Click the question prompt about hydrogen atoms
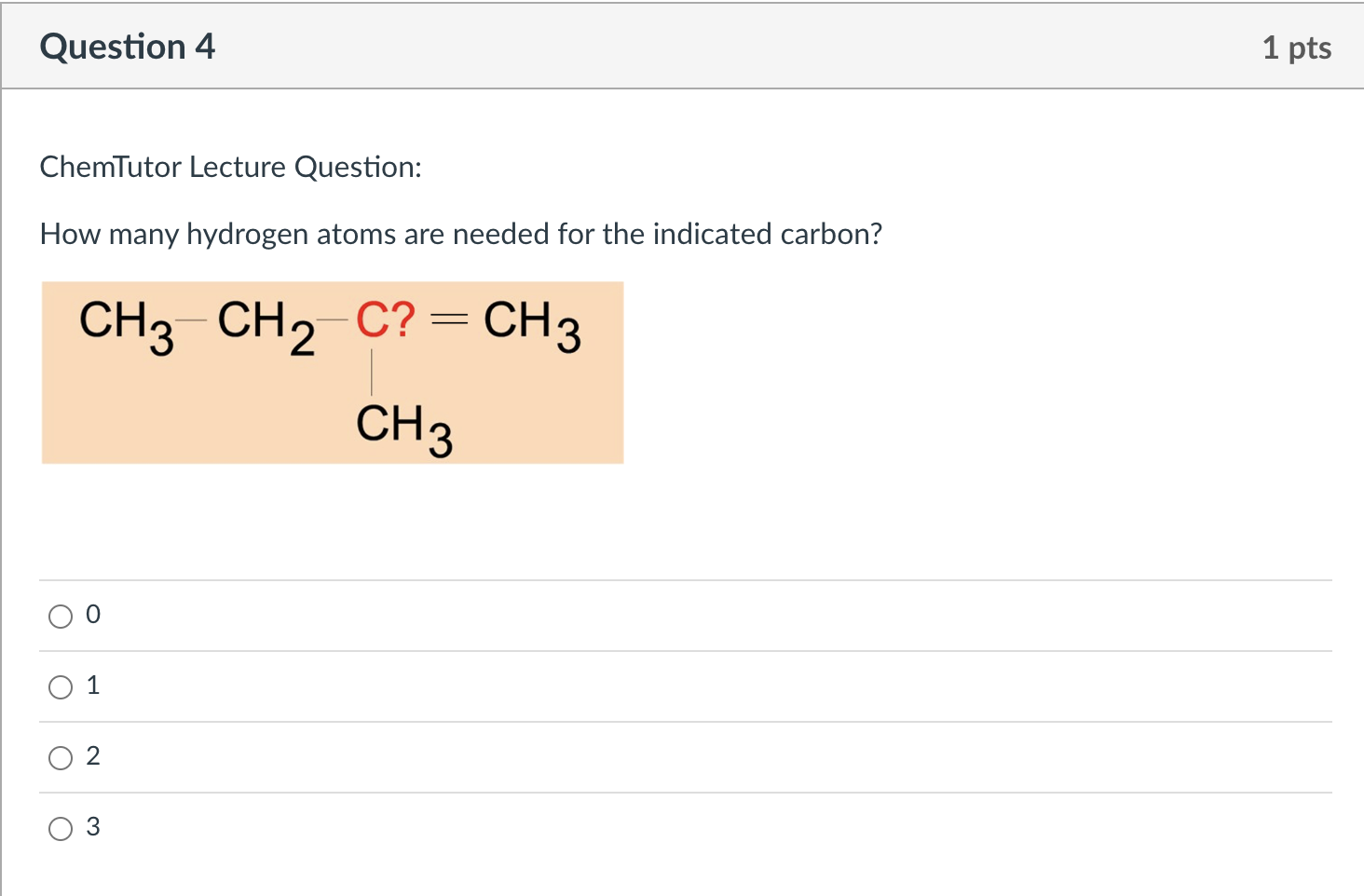Viewport: 1364px width, 896px height. point(460,234)
